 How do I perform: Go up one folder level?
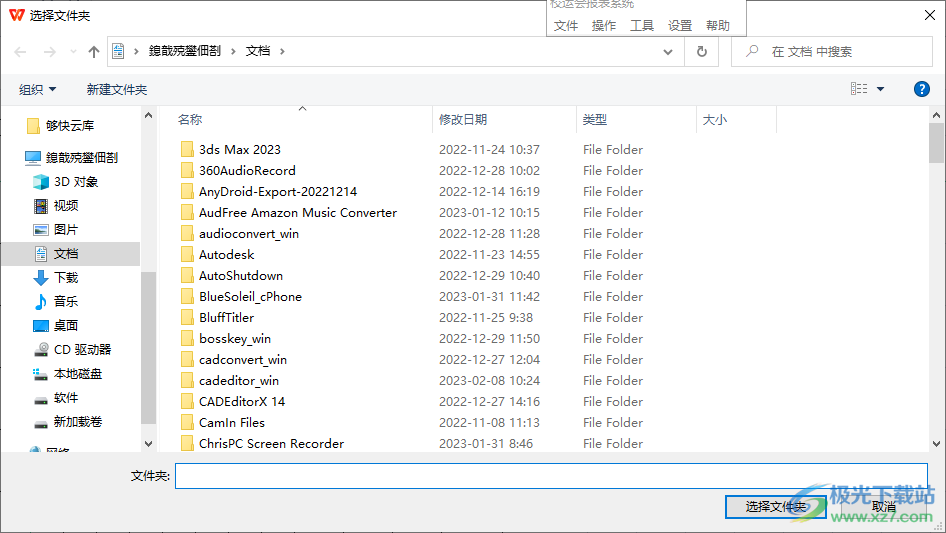(x=94, y=52)
